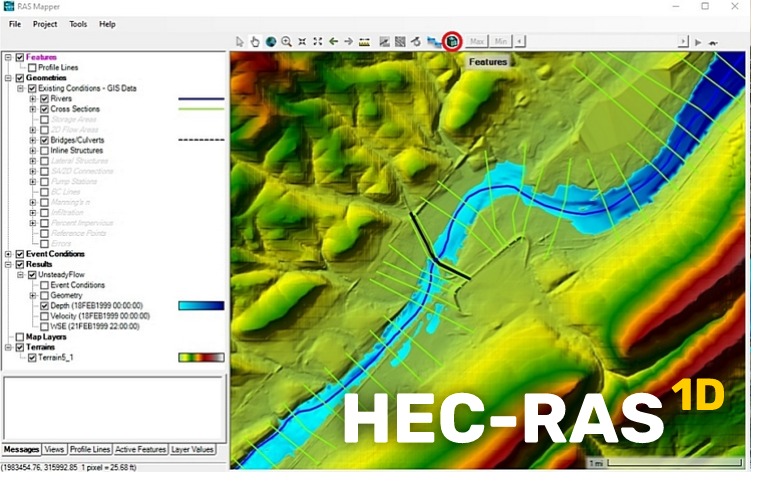Expand the Cross Sections tree node

(32, 109)
